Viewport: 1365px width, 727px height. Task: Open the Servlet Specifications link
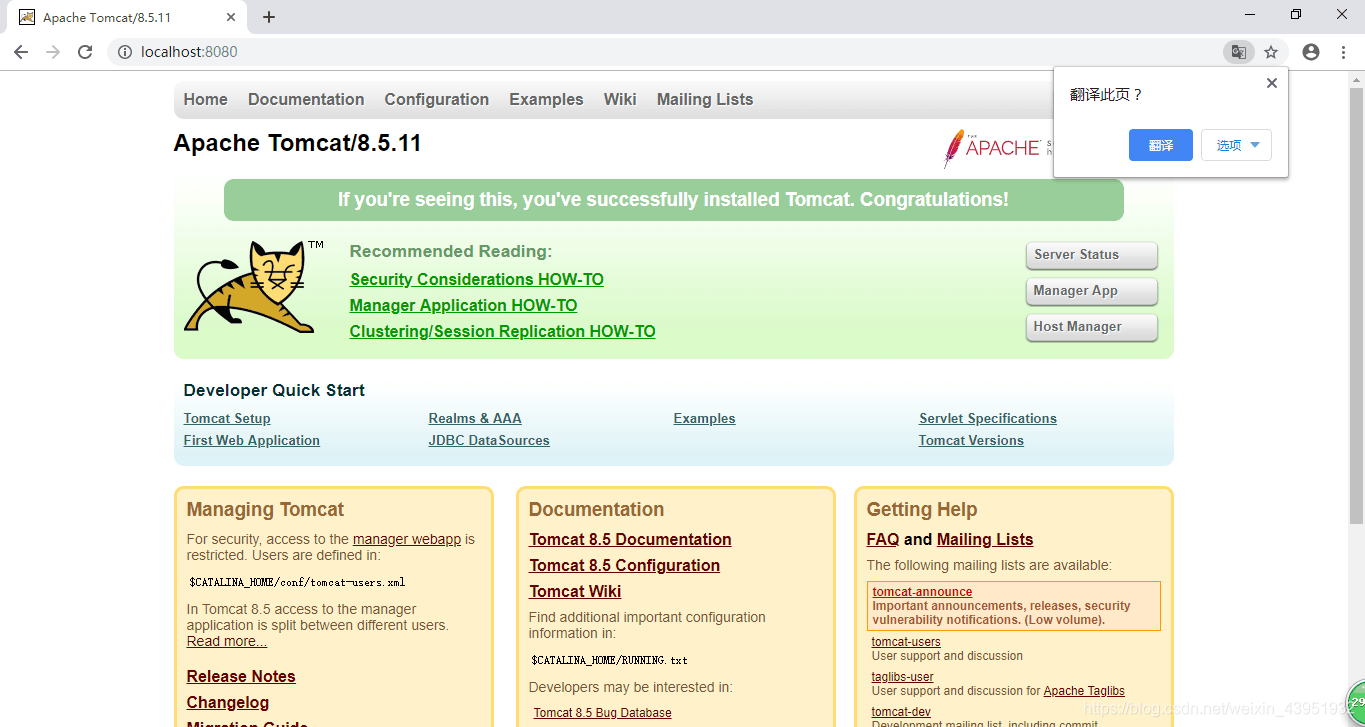[x=988, y=418]
